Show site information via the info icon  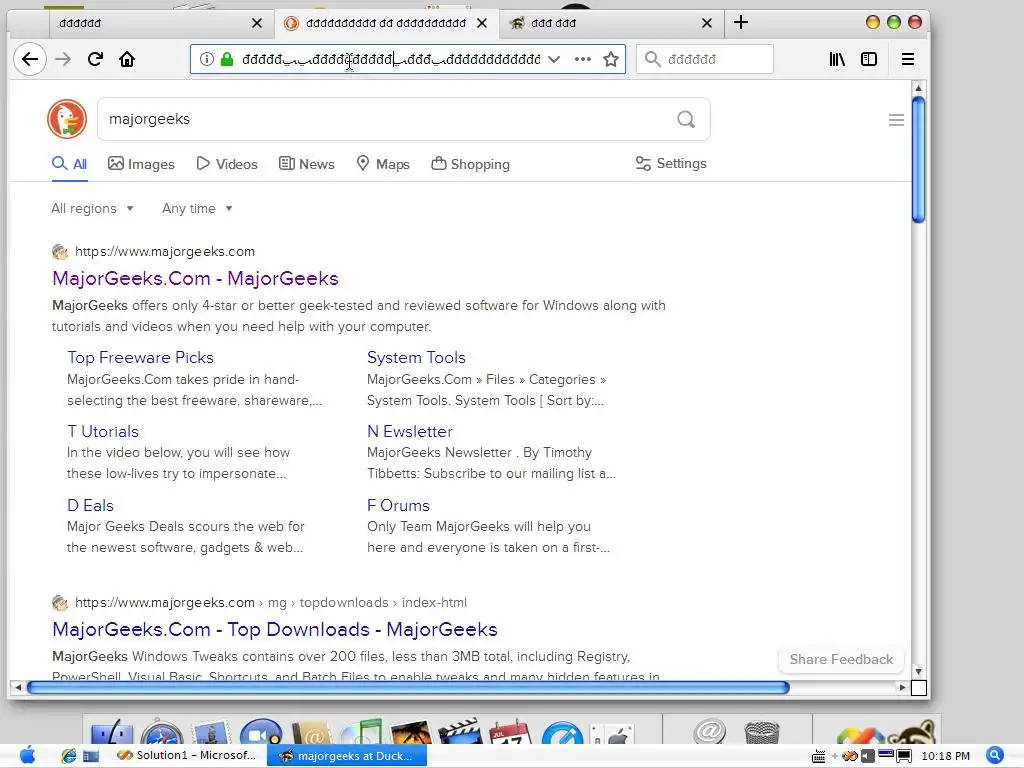206,59
